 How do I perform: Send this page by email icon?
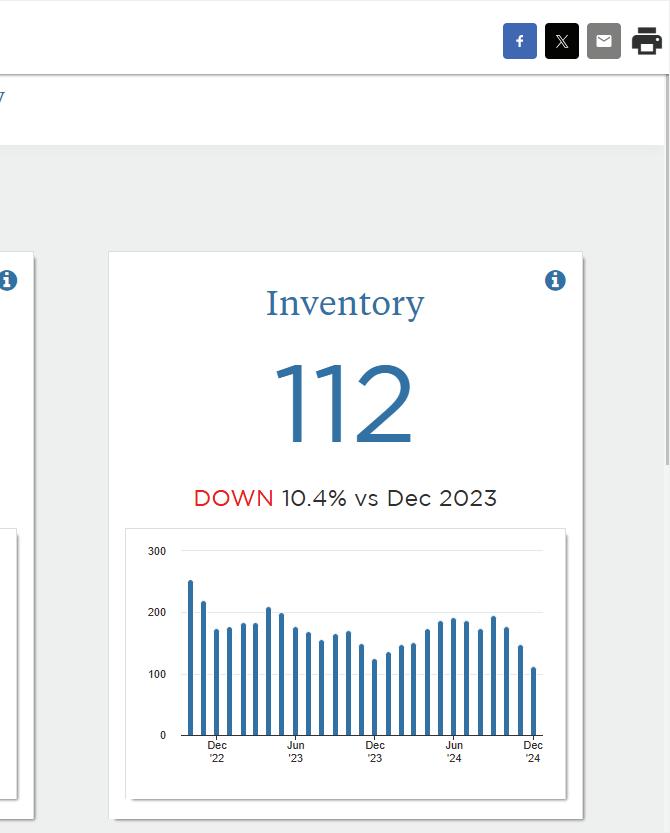[x=604, y=41]
